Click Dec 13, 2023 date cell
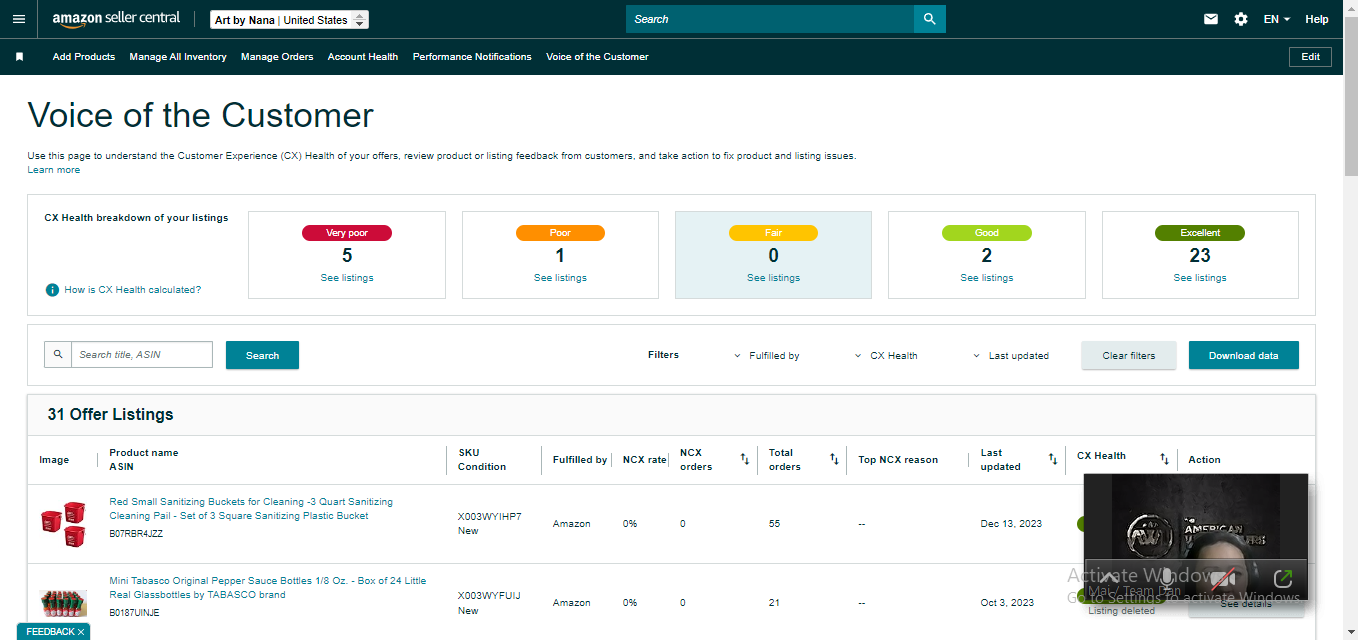Viewport: 1358px width, 640px height. point(1011,524)
